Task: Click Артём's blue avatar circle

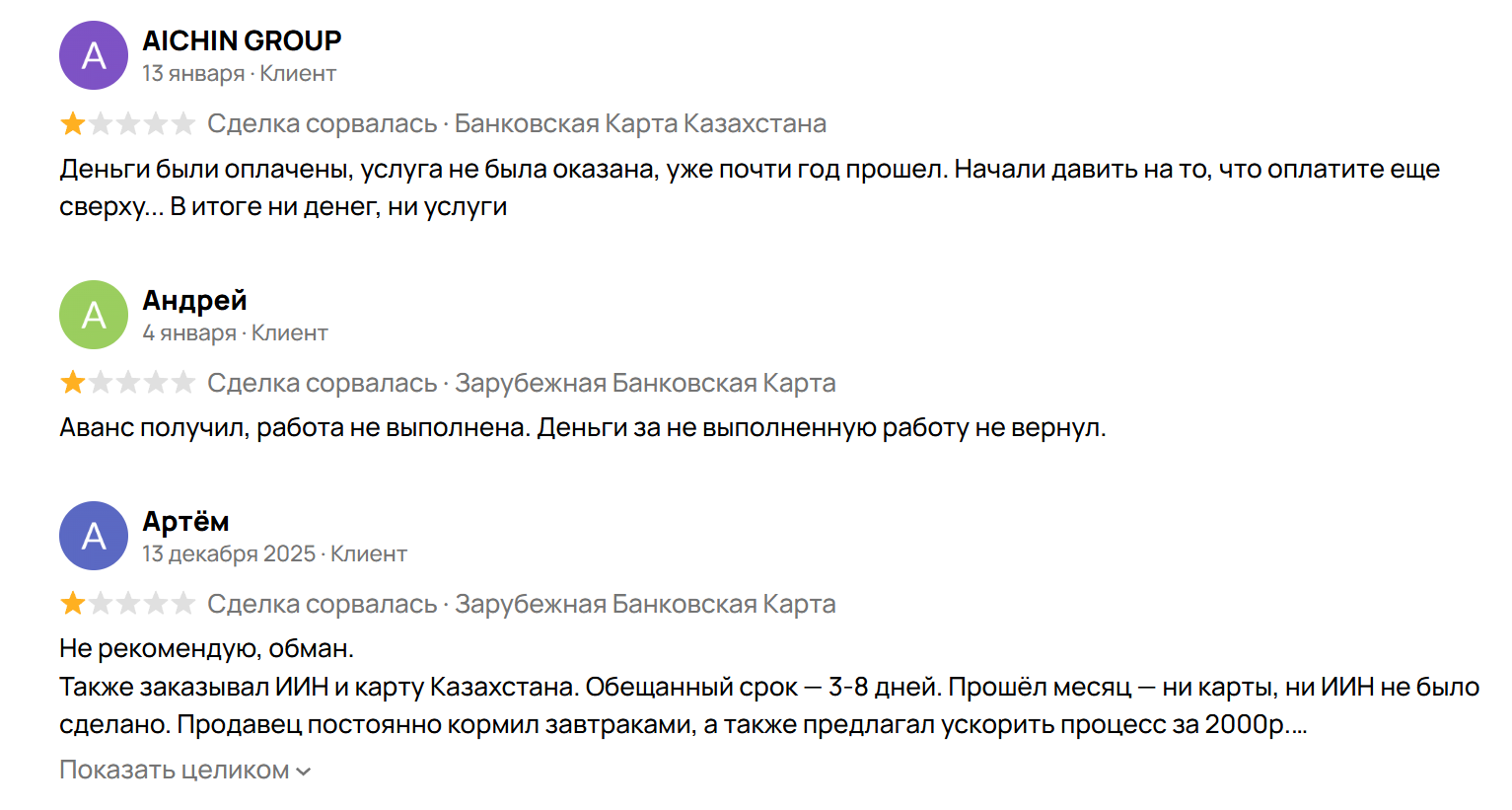Action: coord(94,536)
